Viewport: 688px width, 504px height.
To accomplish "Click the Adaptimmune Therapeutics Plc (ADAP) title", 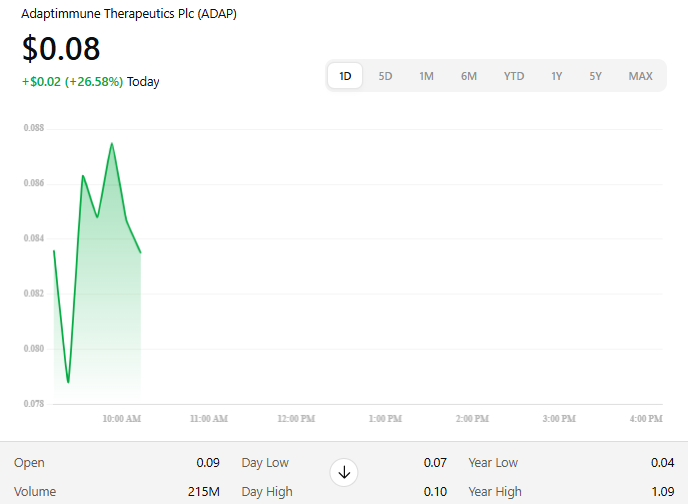I will [x=129, y=14].
